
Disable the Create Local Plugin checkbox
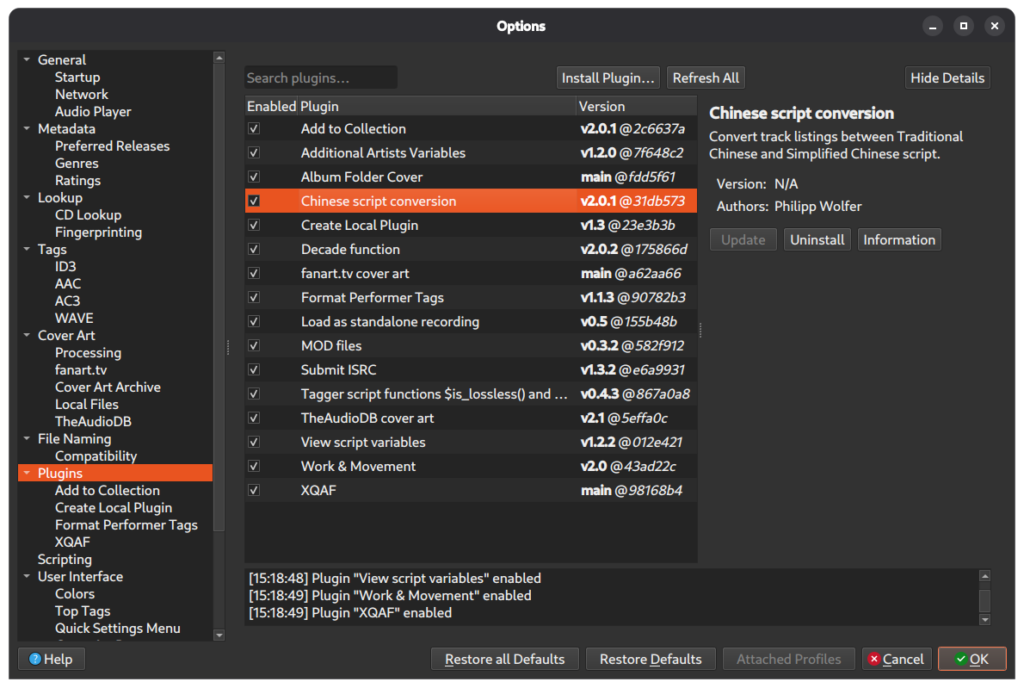tap(254, 225)
